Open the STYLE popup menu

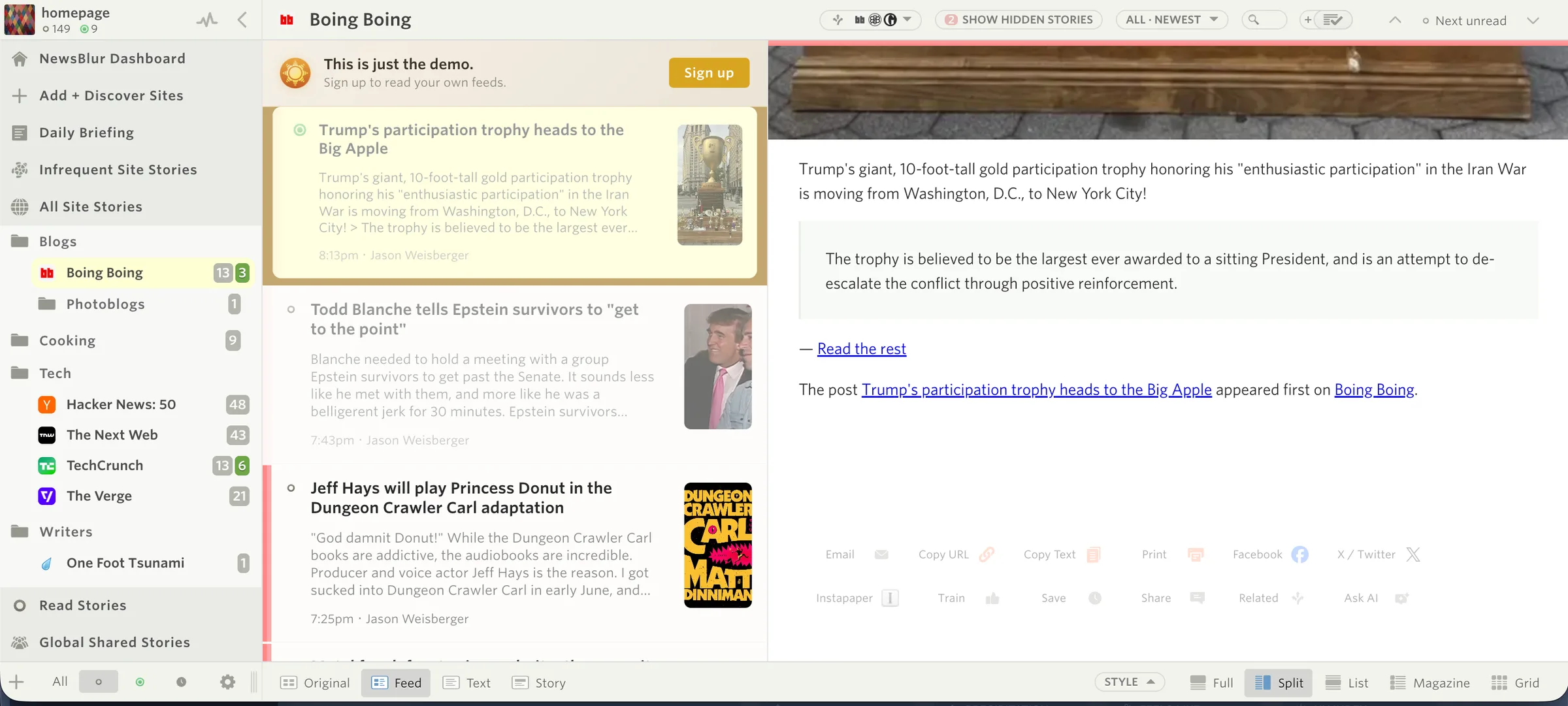coord(1130,682)
